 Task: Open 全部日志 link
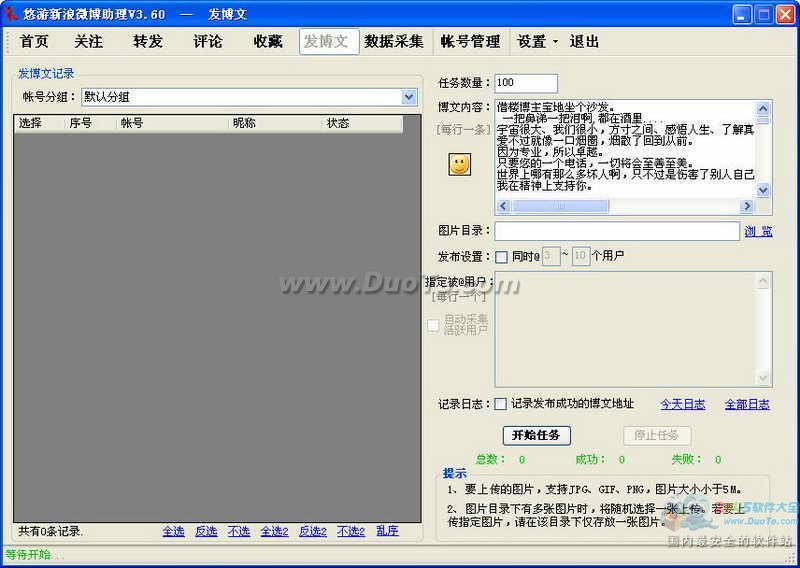(747, 405)
